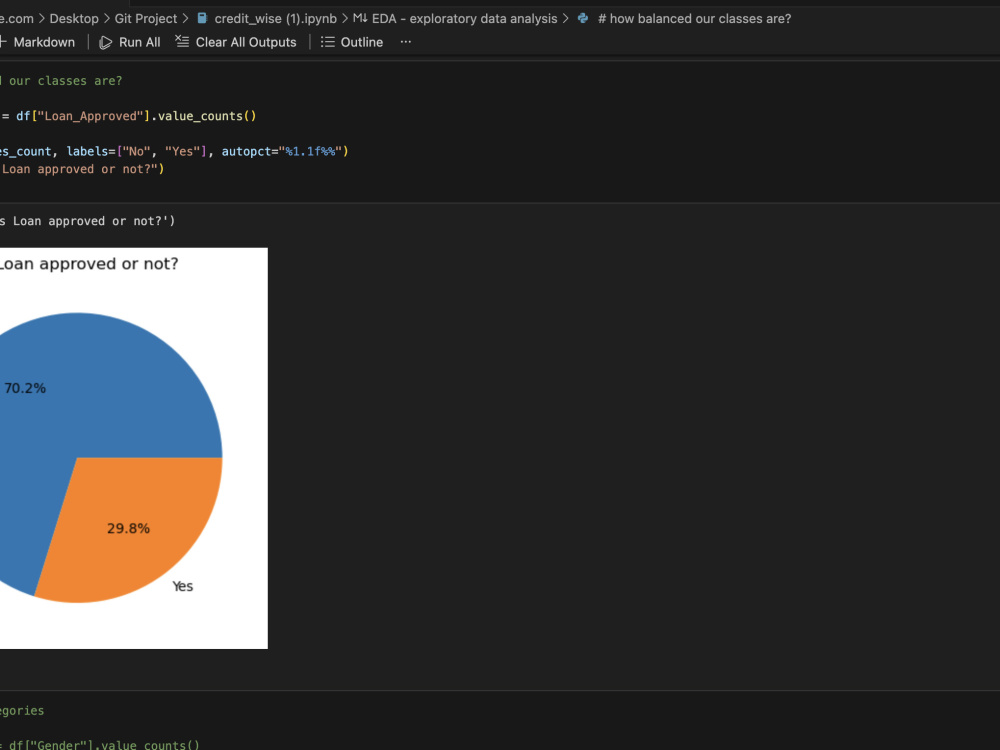Click the green comment 'our classes are?'
Image resolution: width=1000 pixels, height=750 pixels.
[65, 81]
